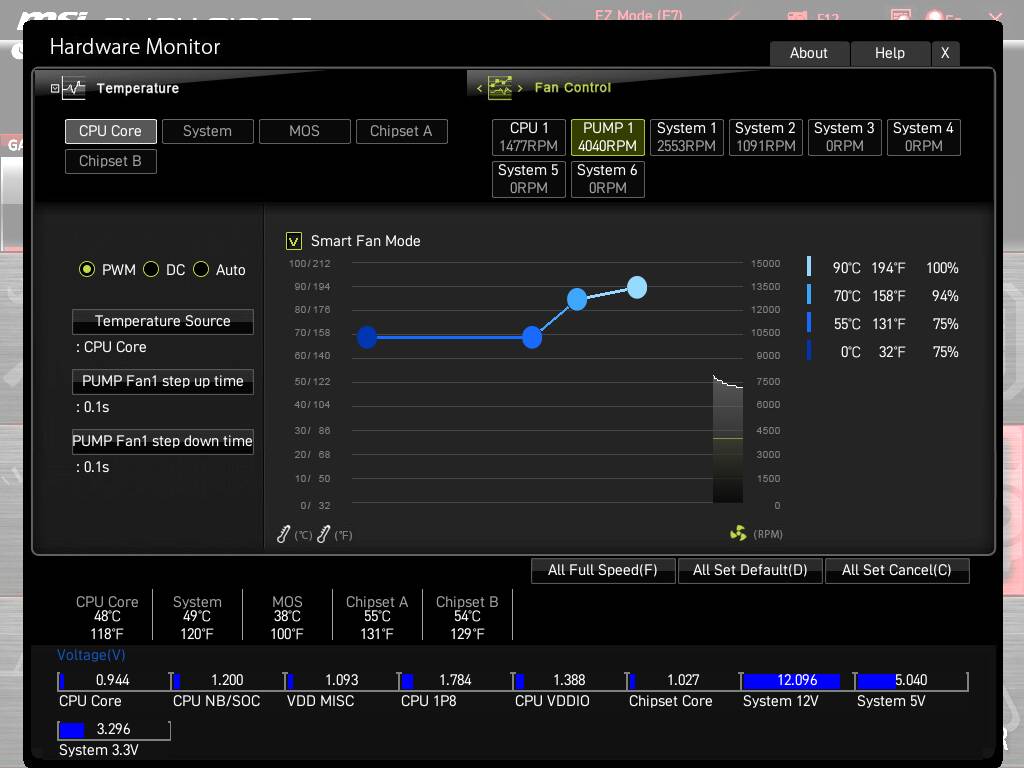Select the CPU 1 fan tab
The height and width of the screenshot is (768, 1024).
(x=529, y=137)
